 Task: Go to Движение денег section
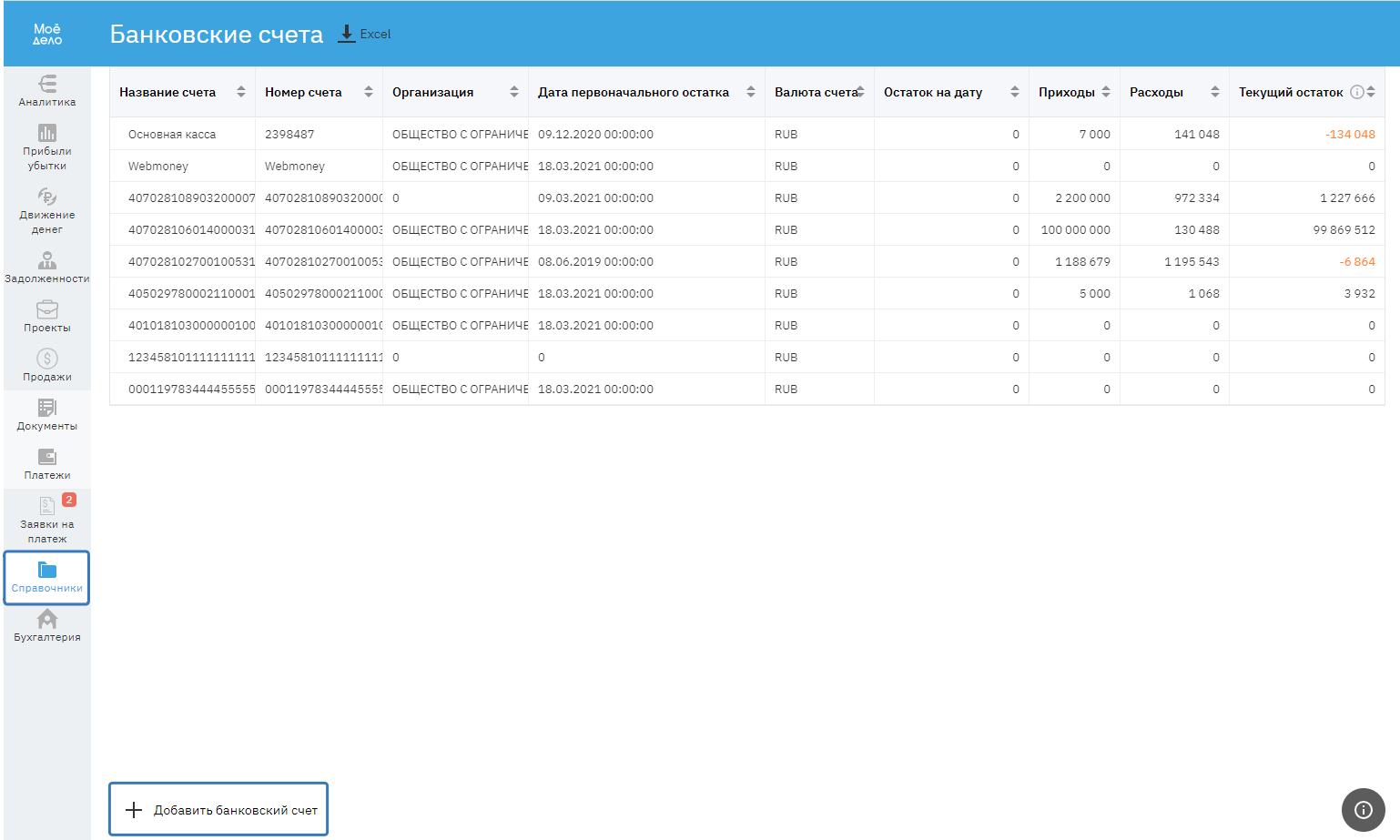(47, 197)
